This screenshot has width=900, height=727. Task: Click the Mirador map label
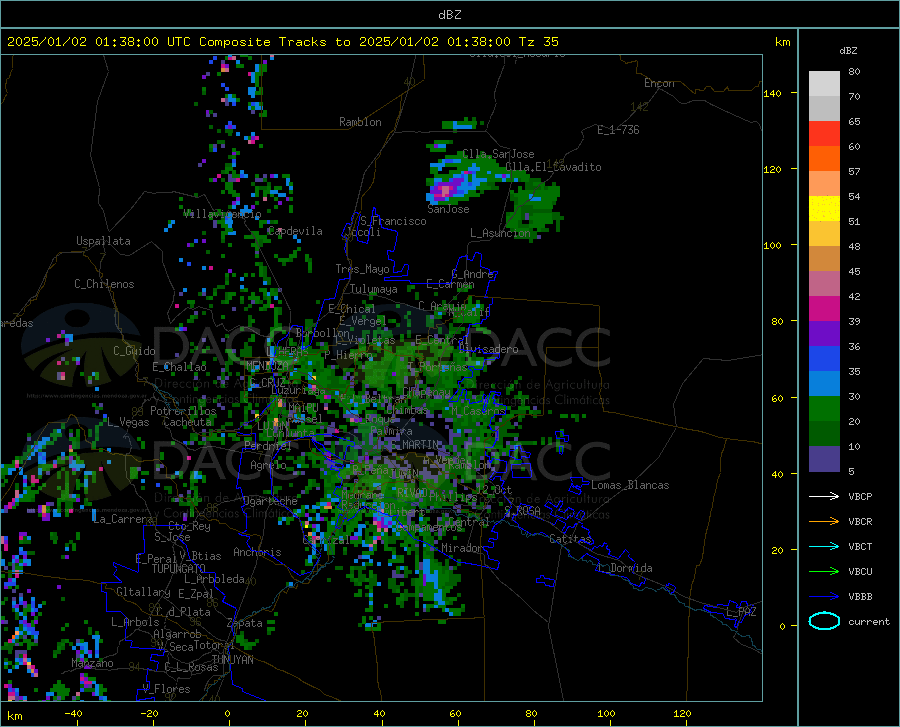click(x=462, y=548)
